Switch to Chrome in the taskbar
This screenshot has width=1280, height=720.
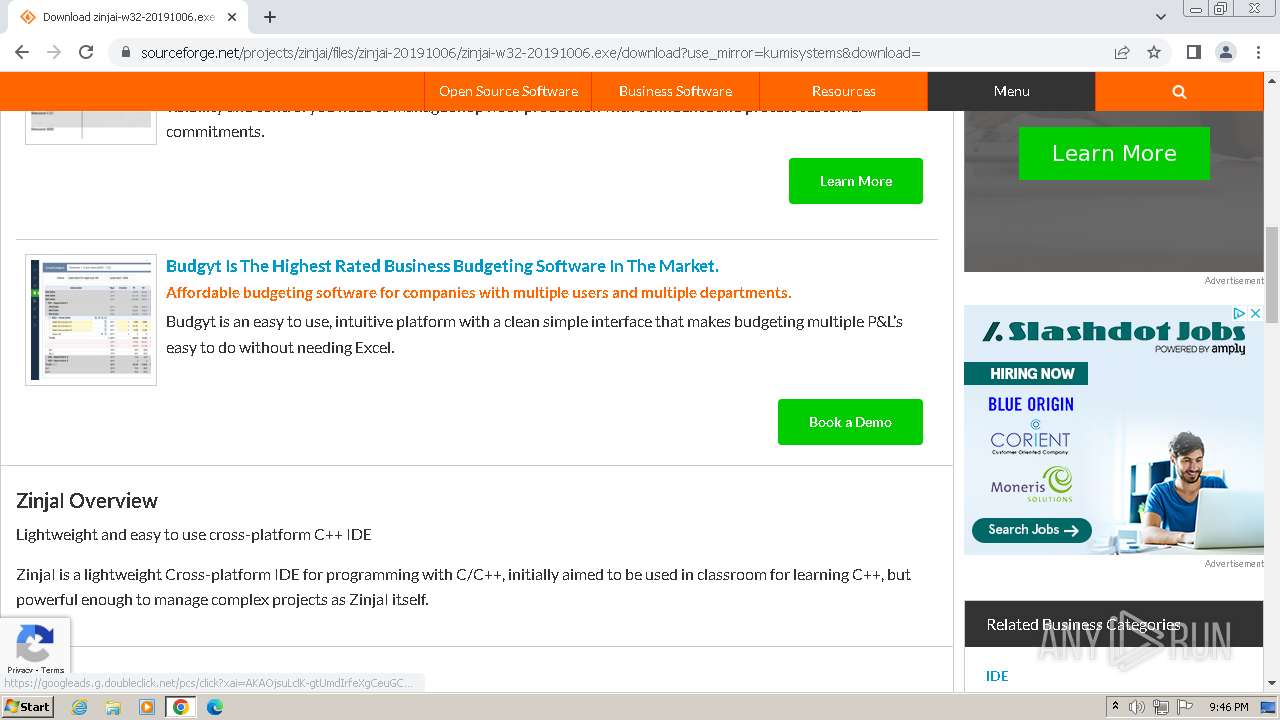[181, 707]
